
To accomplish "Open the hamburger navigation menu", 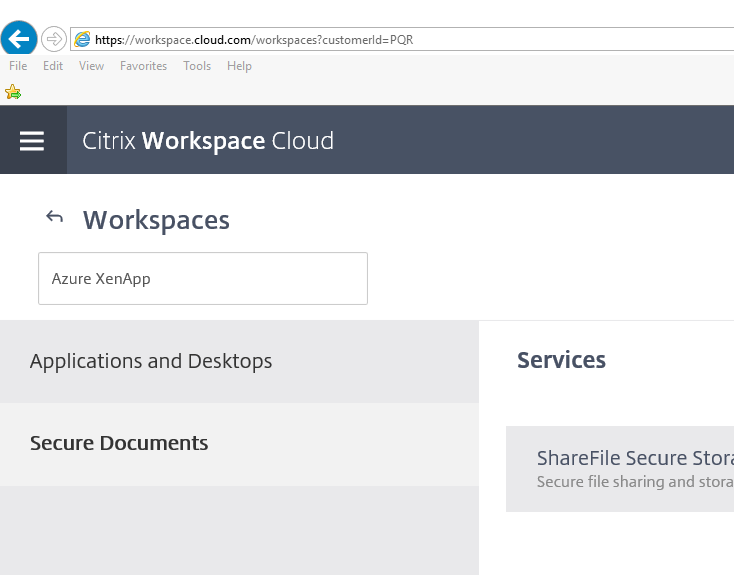I will tap(32, 140).
